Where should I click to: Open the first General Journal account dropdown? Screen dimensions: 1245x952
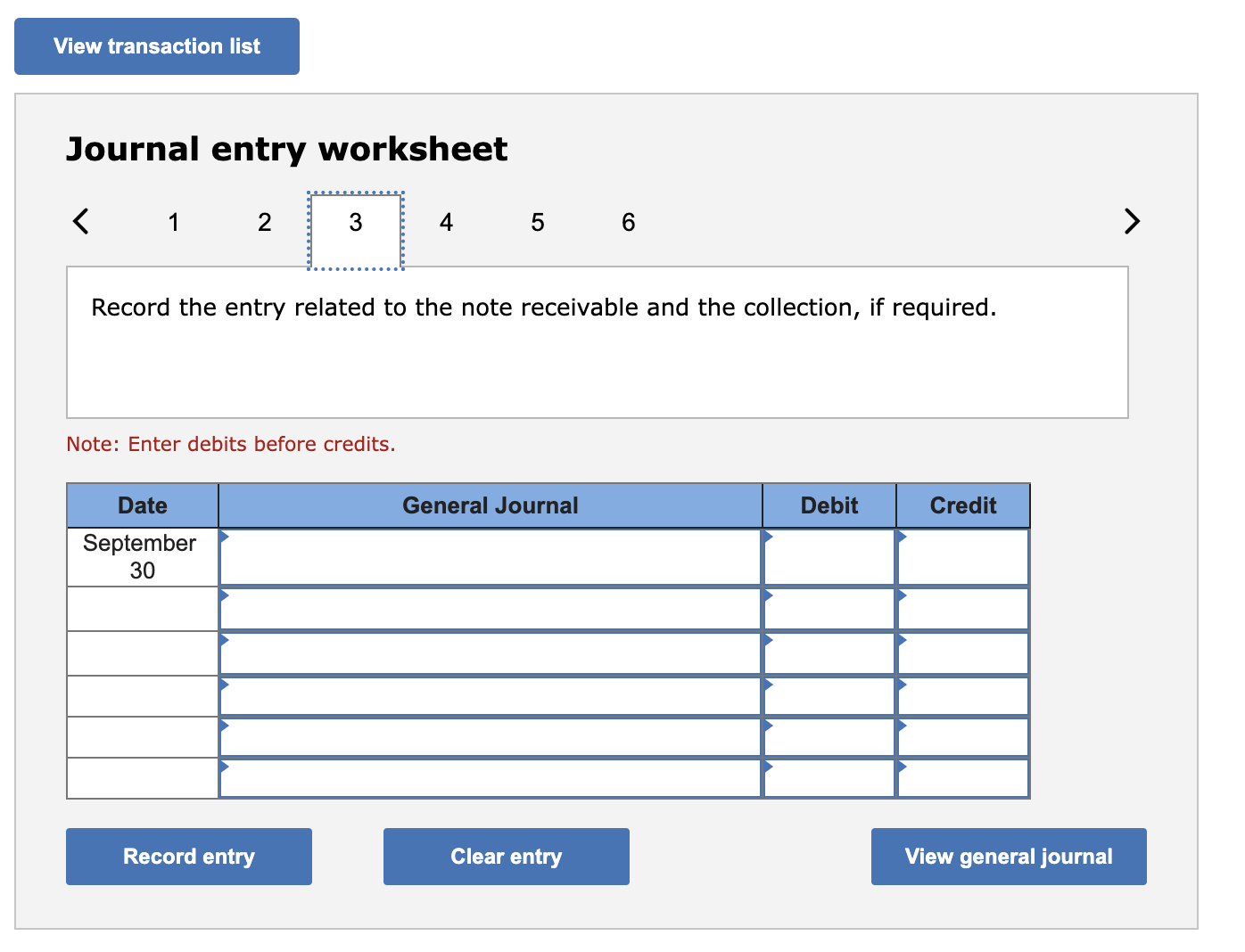[x=225, y=538]
